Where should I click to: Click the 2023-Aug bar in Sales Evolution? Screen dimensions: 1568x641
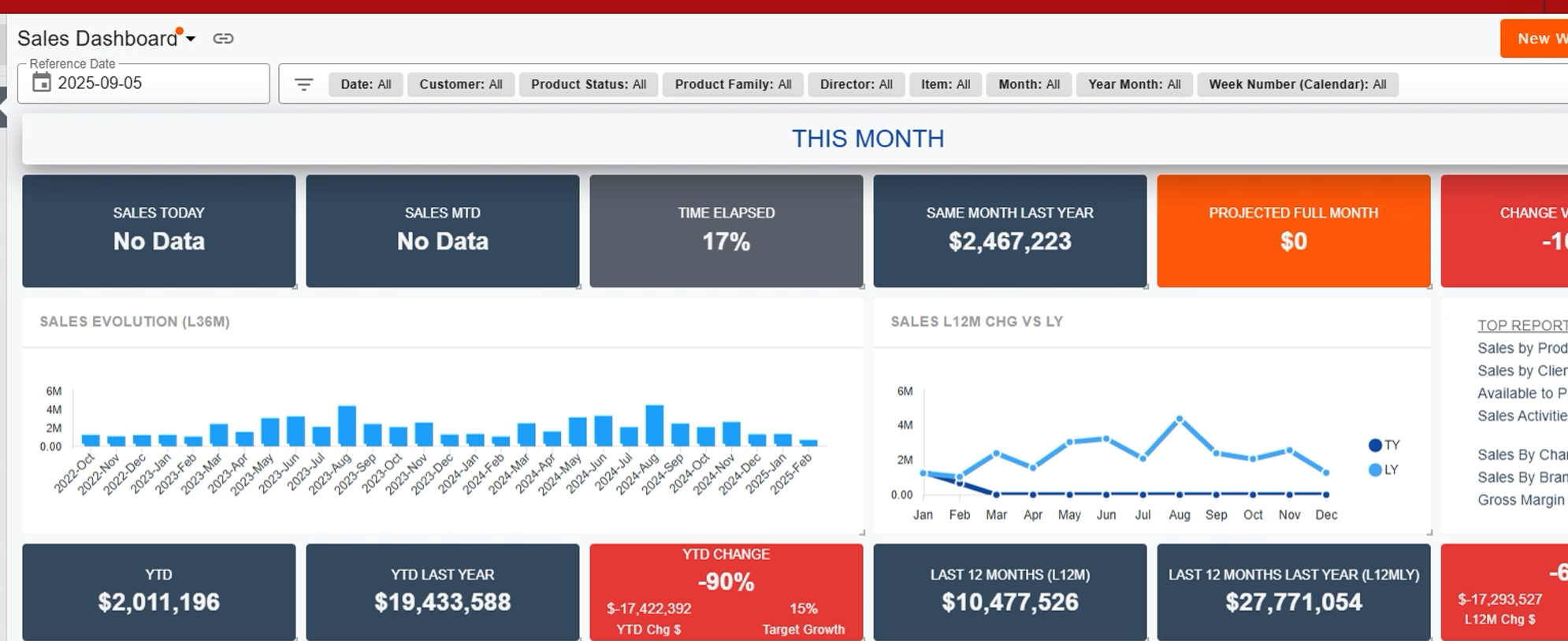347,426
